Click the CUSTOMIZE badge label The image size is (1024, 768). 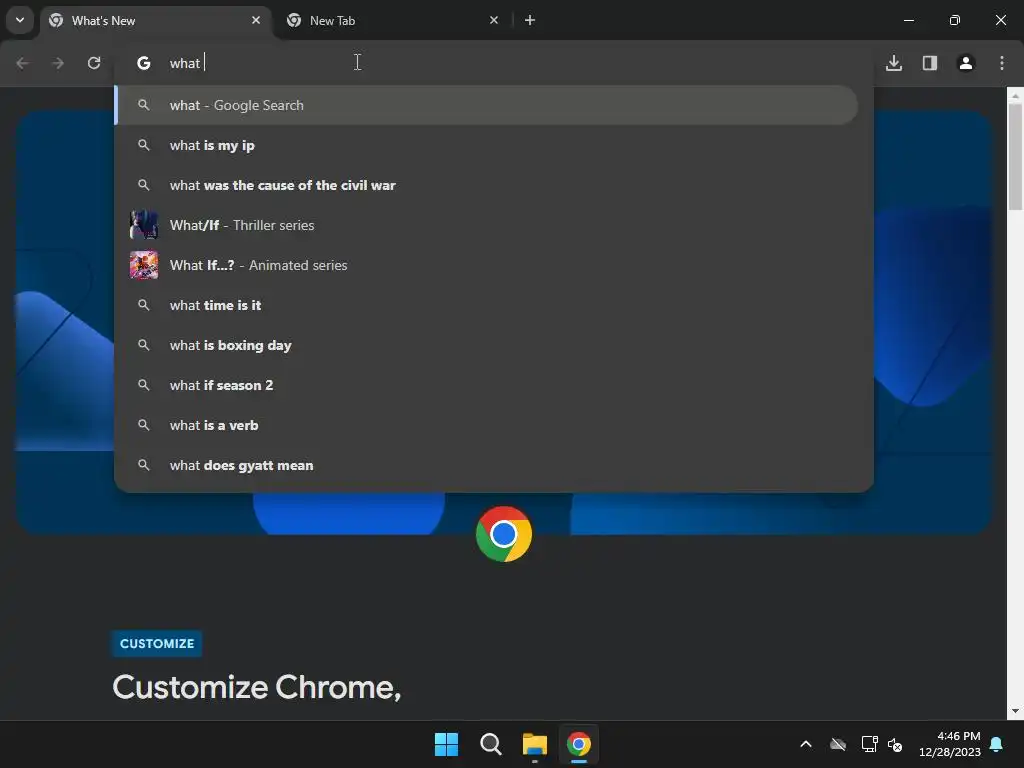(x=157, y=643)
